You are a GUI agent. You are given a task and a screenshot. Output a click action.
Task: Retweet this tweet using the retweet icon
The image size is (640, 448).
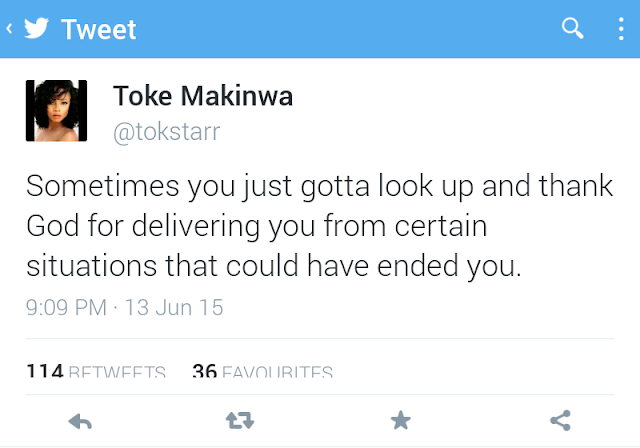point(240,421)
